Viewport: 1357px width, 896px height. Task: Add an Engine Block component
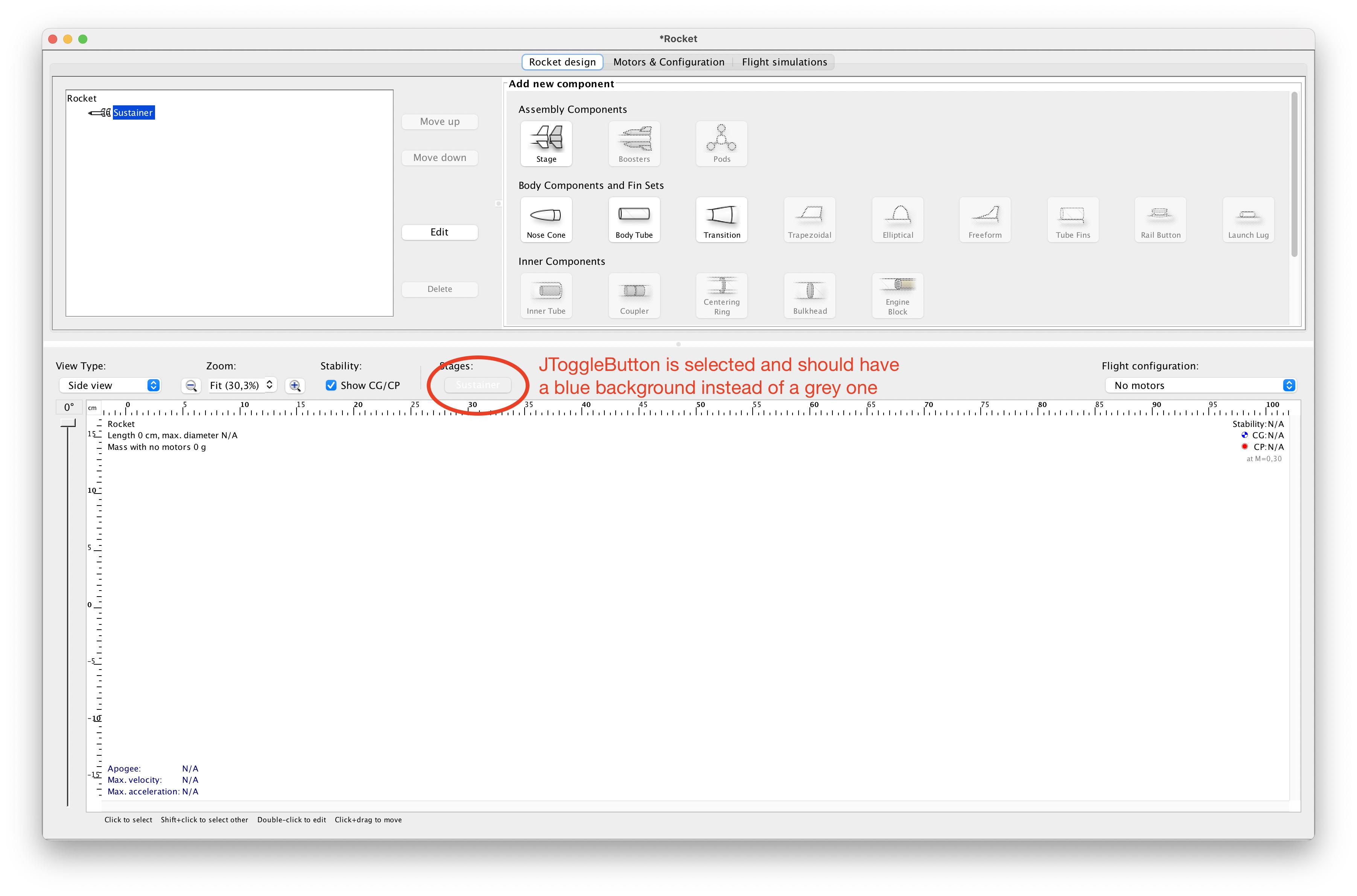click(x=898, y=295)
